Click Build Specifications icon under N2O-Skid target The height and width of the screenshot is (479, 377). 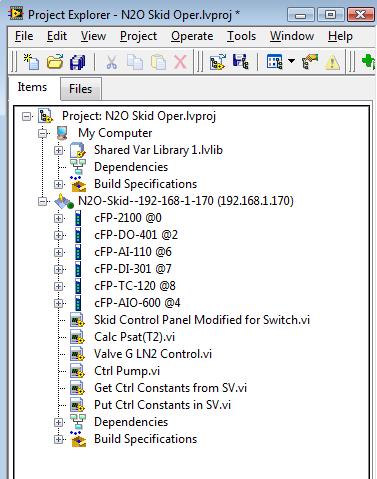pos(78,439)
